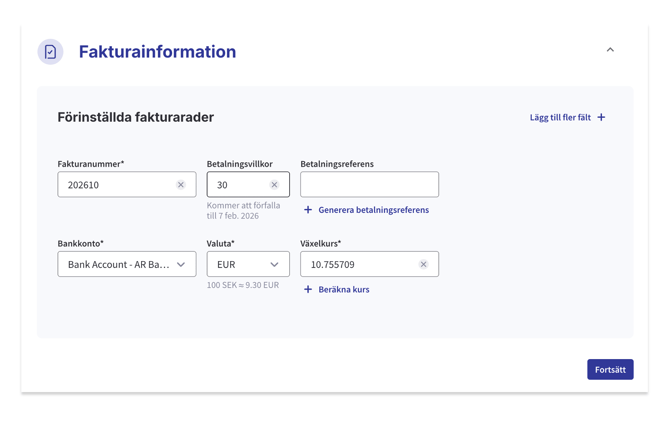
Task: Click the Lägg till fler fält link
Action: (x=560, y=118)
